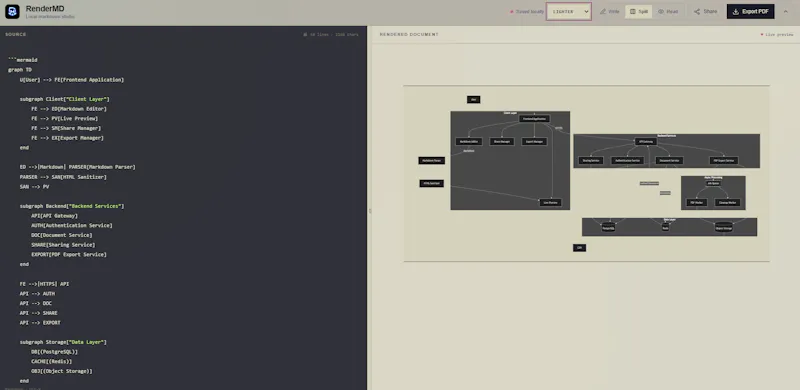
Task: Click the pane splitter handle between editor and preview
Action: [x=370, y=210]
